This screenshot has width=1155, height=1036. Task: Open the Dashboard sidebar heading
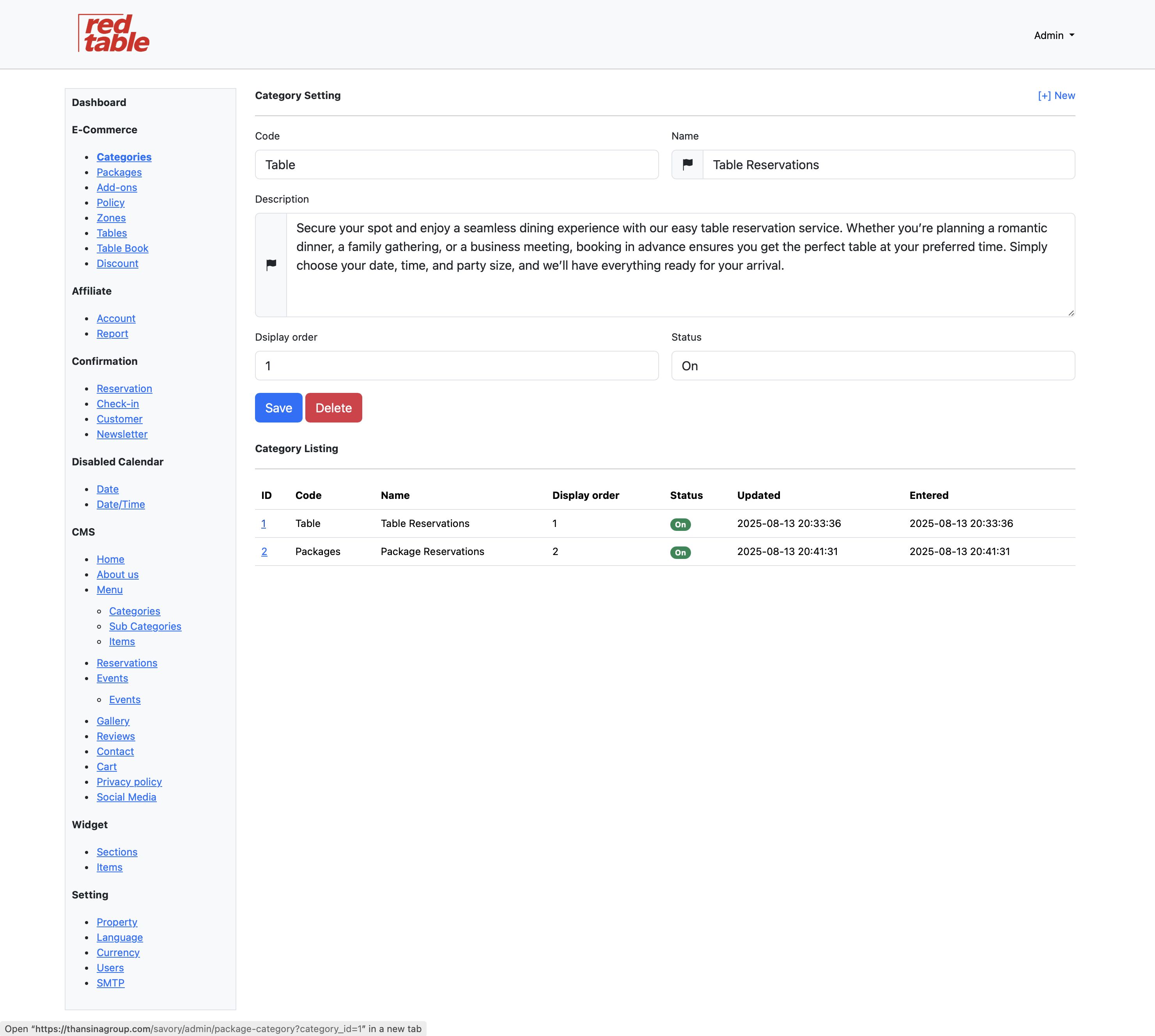pos(99,103)
